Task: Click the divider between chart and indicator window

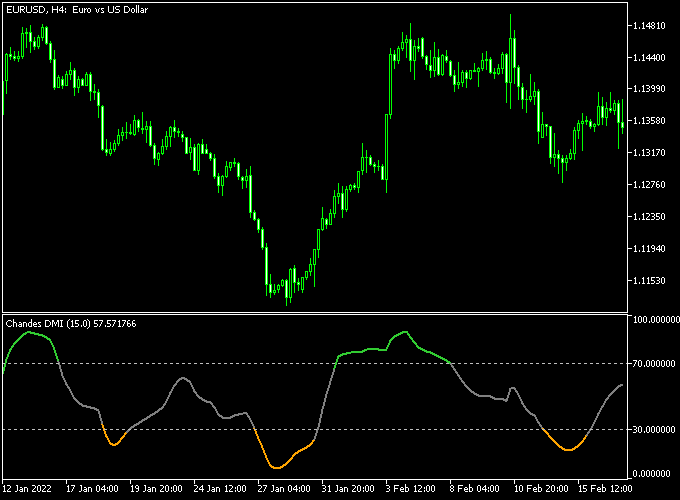Action: click(x=315, y=312)
